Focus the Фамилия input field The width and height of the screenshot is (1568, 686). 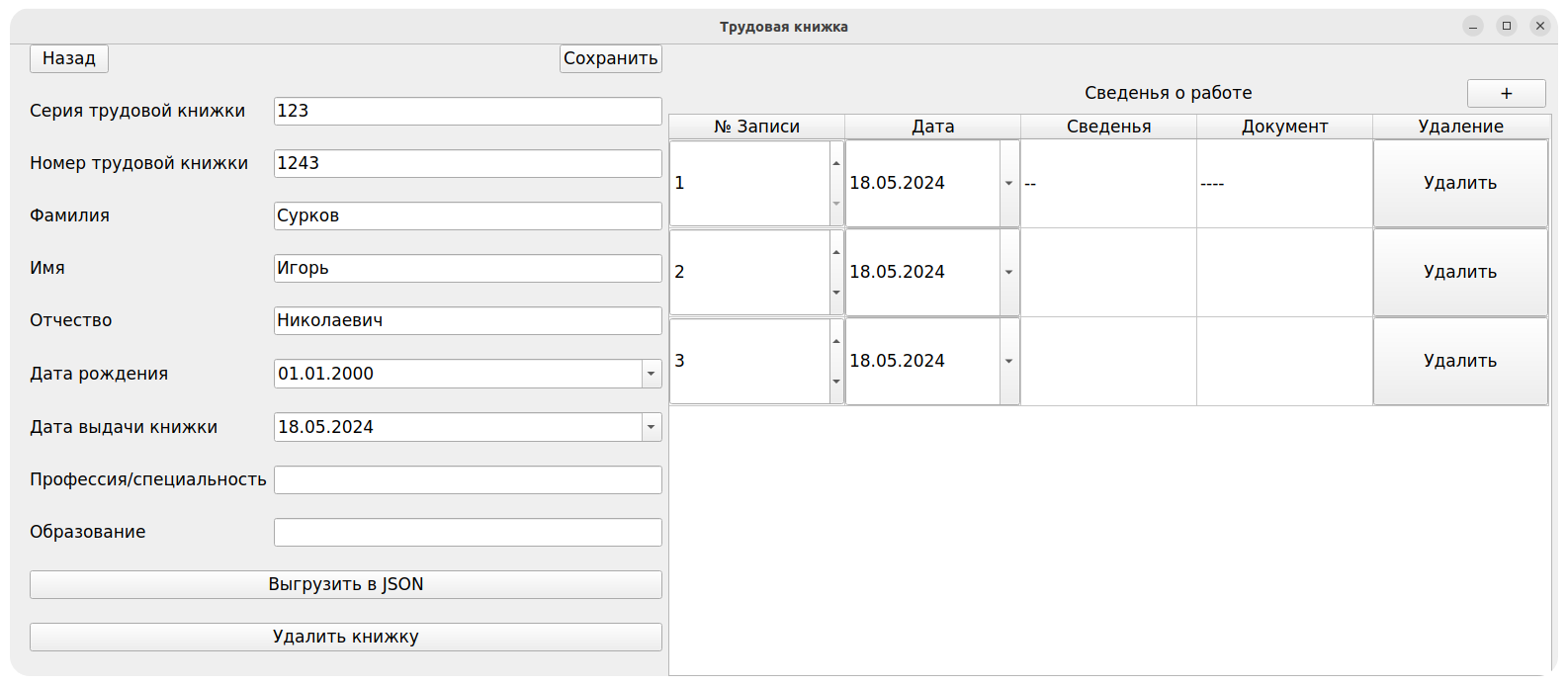pos(467,215)
